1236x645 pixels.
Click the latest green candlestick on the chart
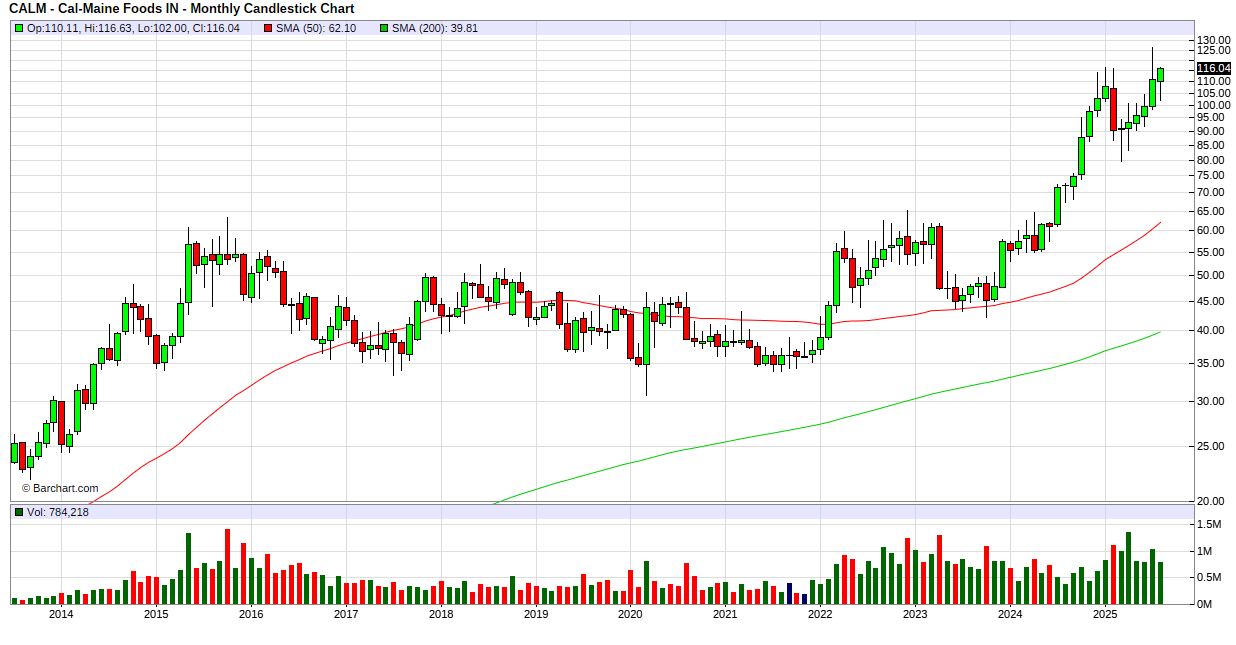pyautogui.click(x=1160, y=75)
